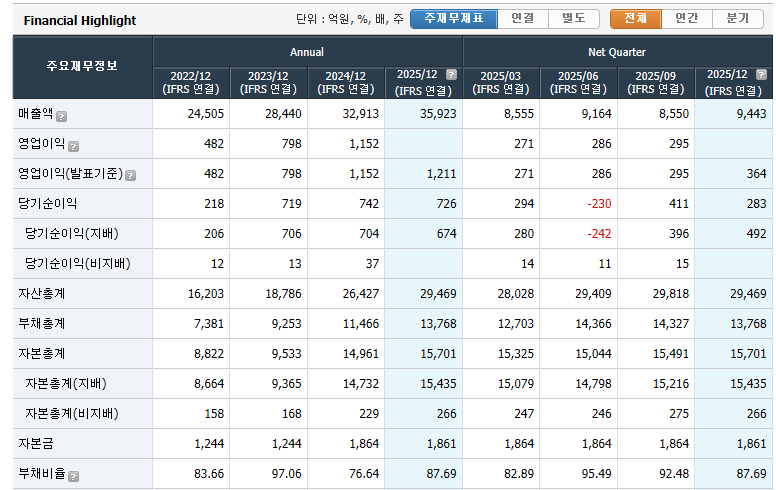Click the 자본금 row label
Screen dimensions: 776x490
pyautogui.click(x=36, y=443)
